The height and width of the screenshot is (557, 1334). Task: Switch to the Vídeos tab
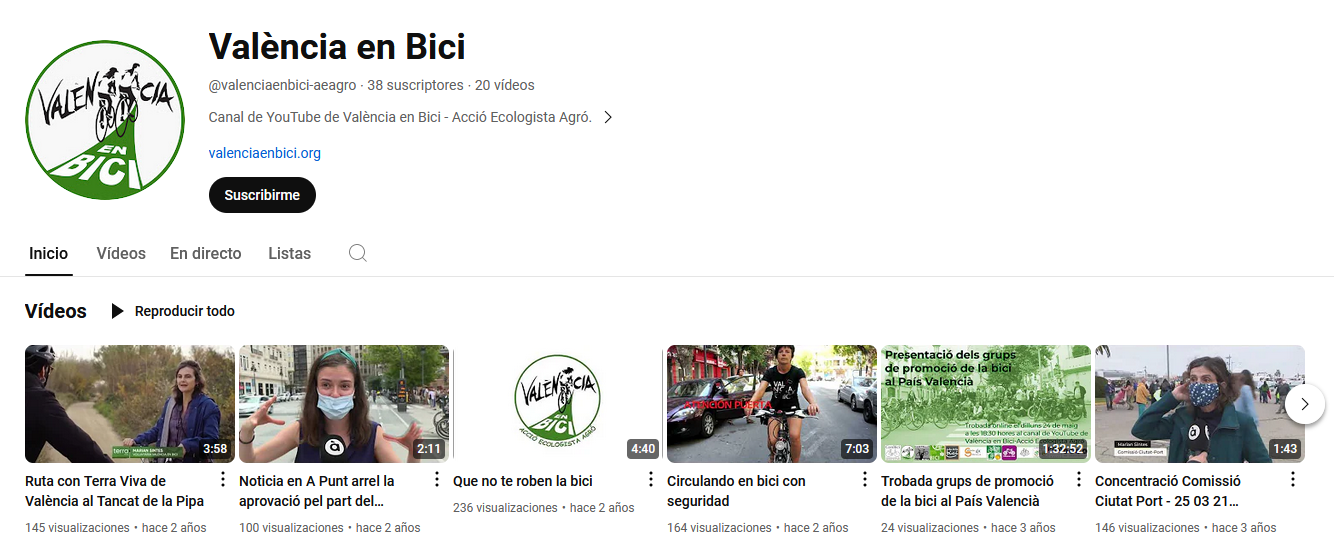(x=121, y=253)
